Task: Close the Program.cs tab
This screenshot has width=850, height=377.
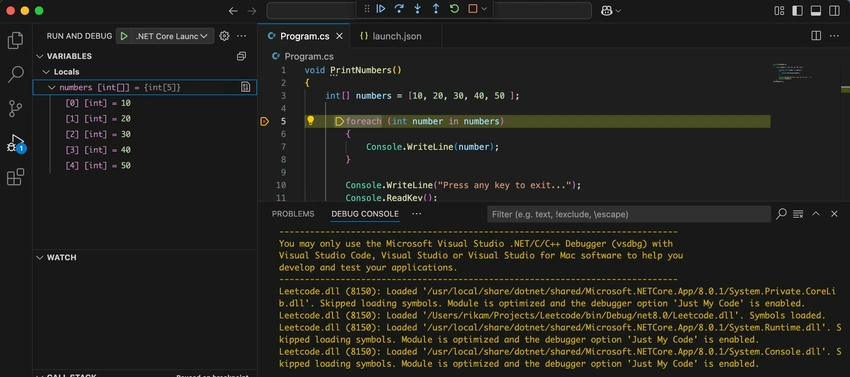Action: click(x=340, y=36)
